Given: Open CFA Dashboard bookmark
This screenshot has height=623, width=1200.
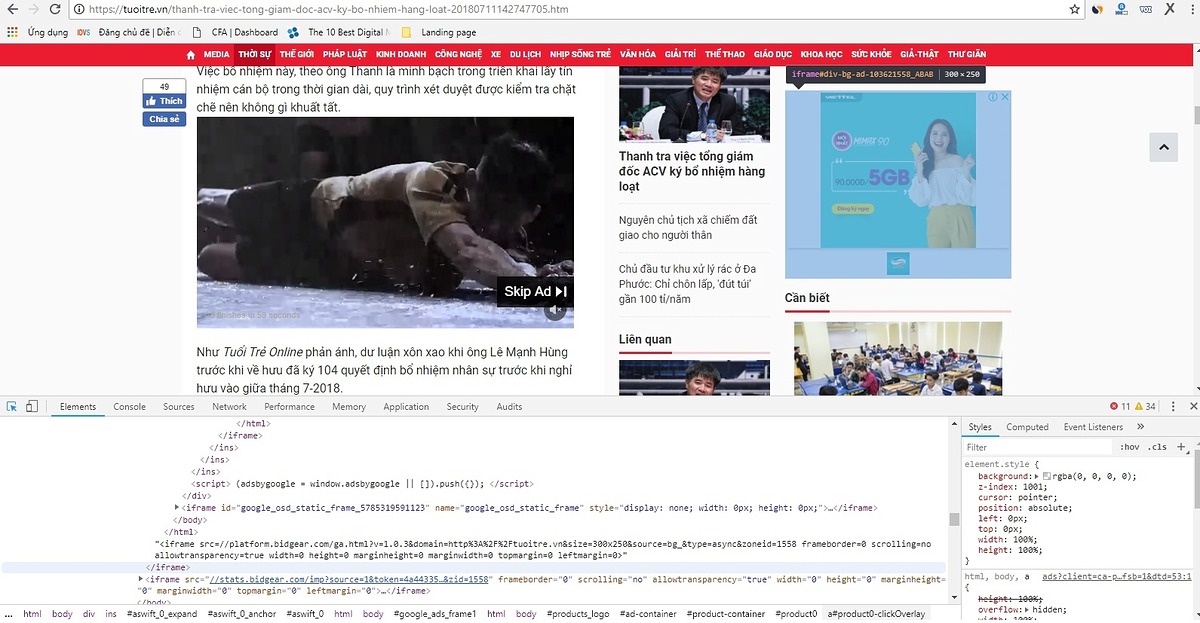Looking at the screenshot, I should (236, 32).
